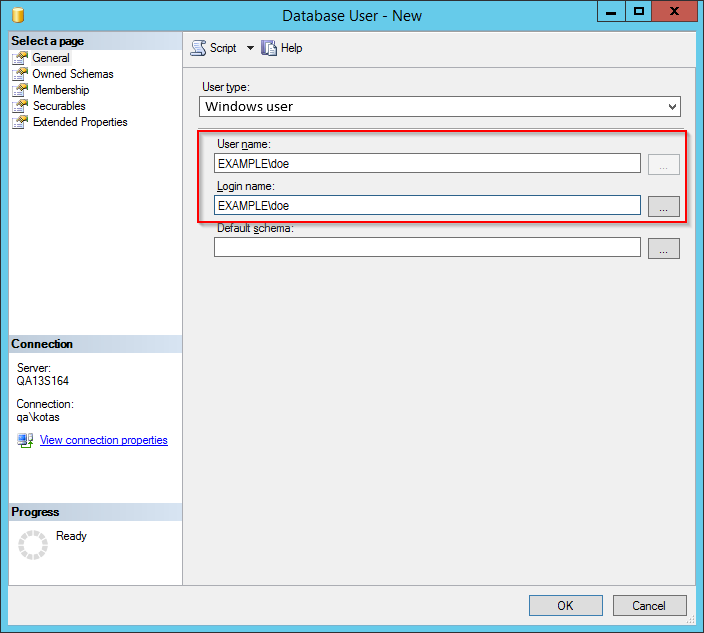704x633 pixels.
Task: Select the Membership page icon
Action: pyautogui.click(x=20, y=90)
